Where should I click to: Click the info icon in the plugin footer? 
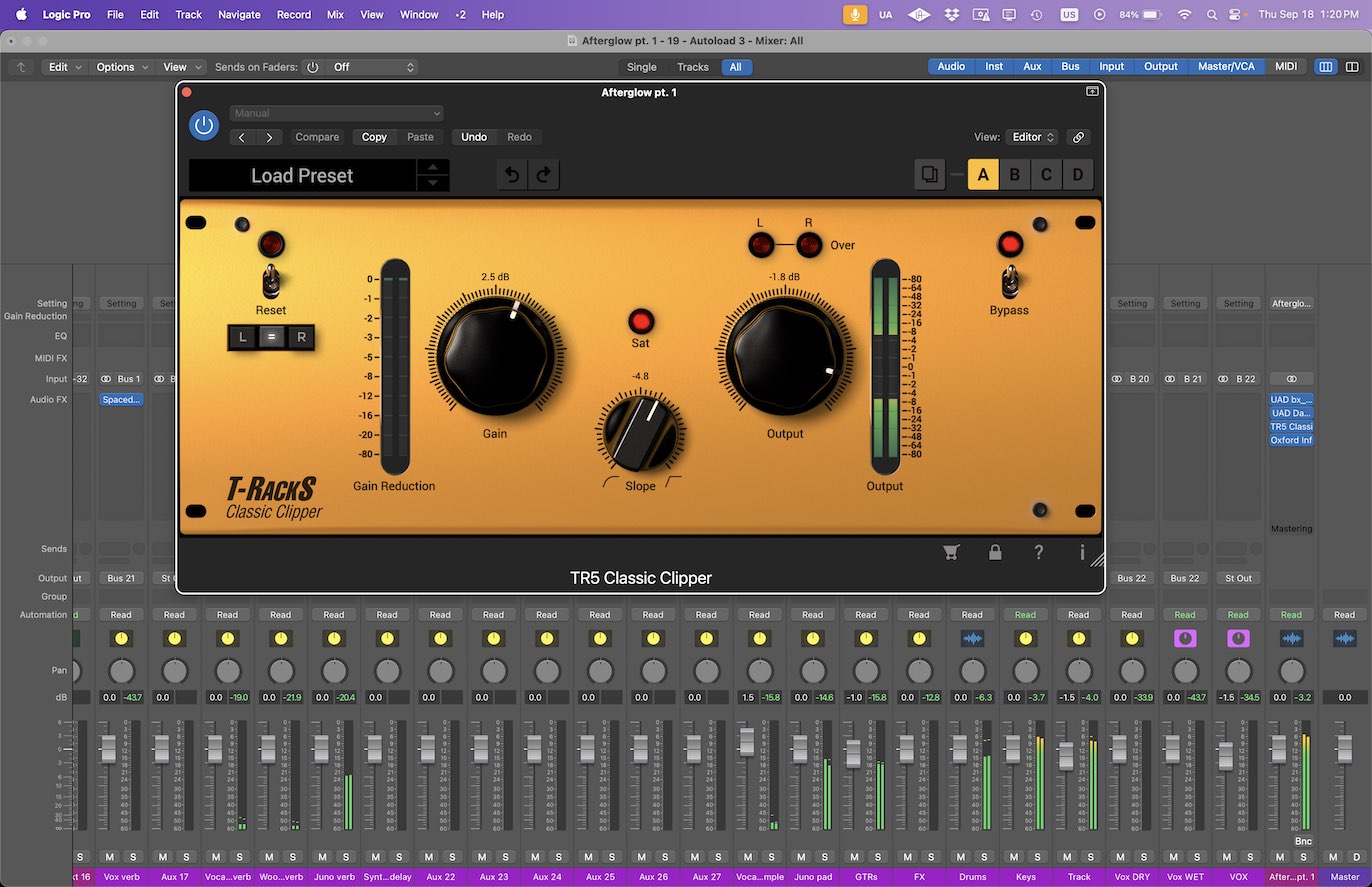(x=1081, y=552)
